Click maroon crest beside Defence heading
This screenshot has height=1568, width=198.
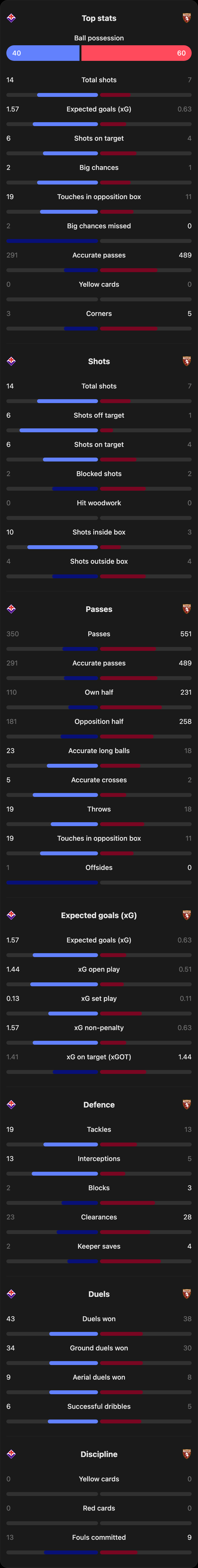[187, 1104]
